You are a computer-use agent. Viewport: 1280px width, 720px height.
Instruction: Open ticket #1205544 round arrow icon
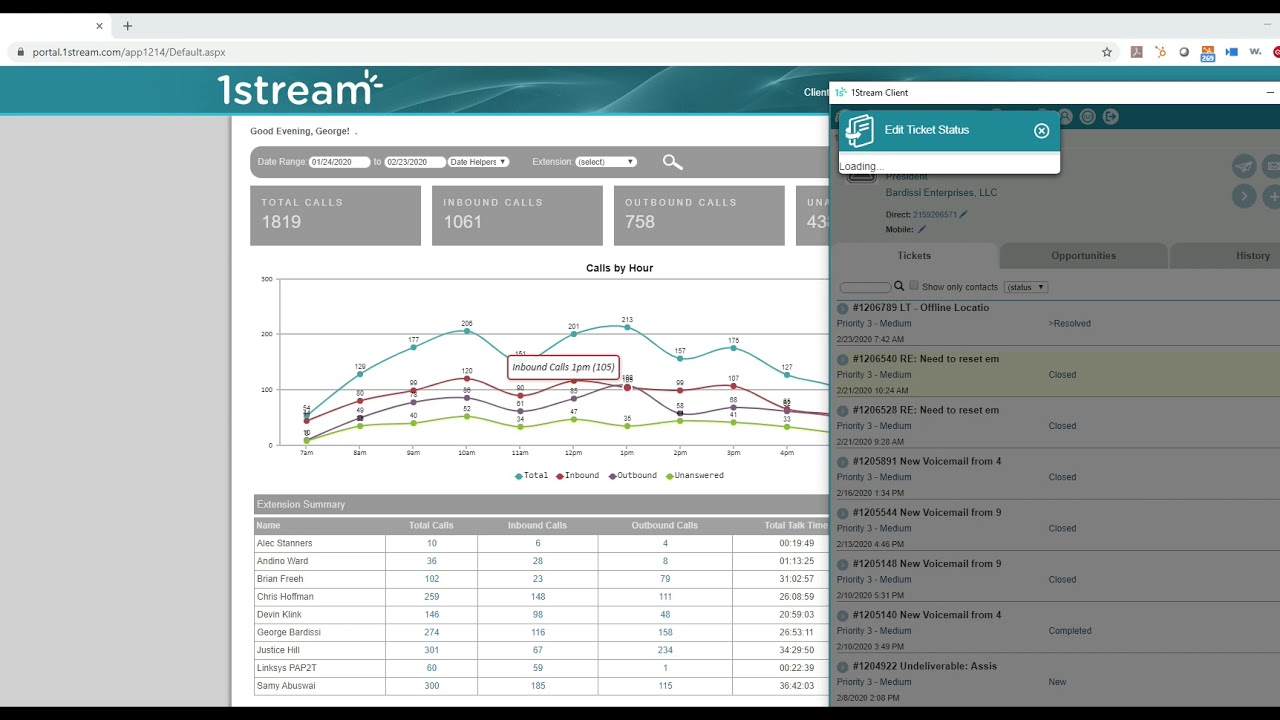(x=843, y=513)
